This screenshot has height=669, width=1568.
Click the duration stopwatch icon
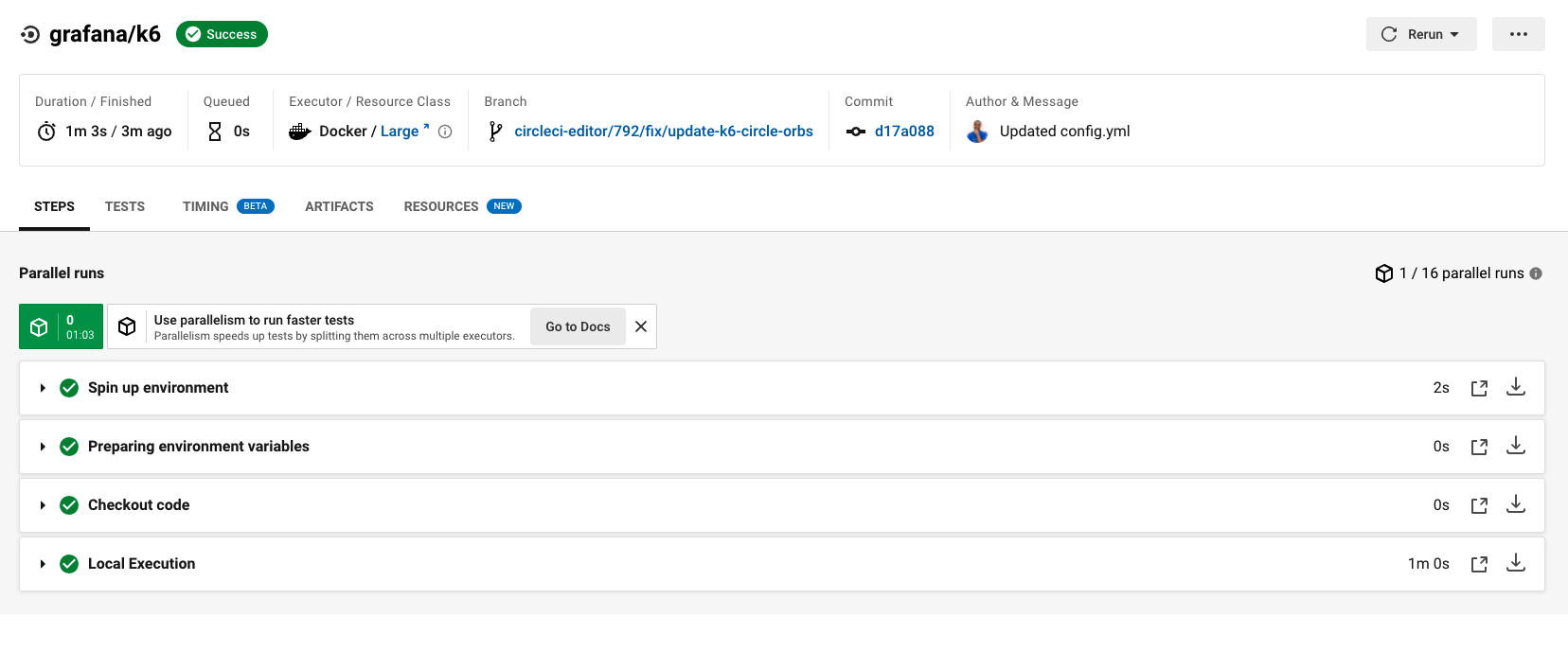point(46,132)
